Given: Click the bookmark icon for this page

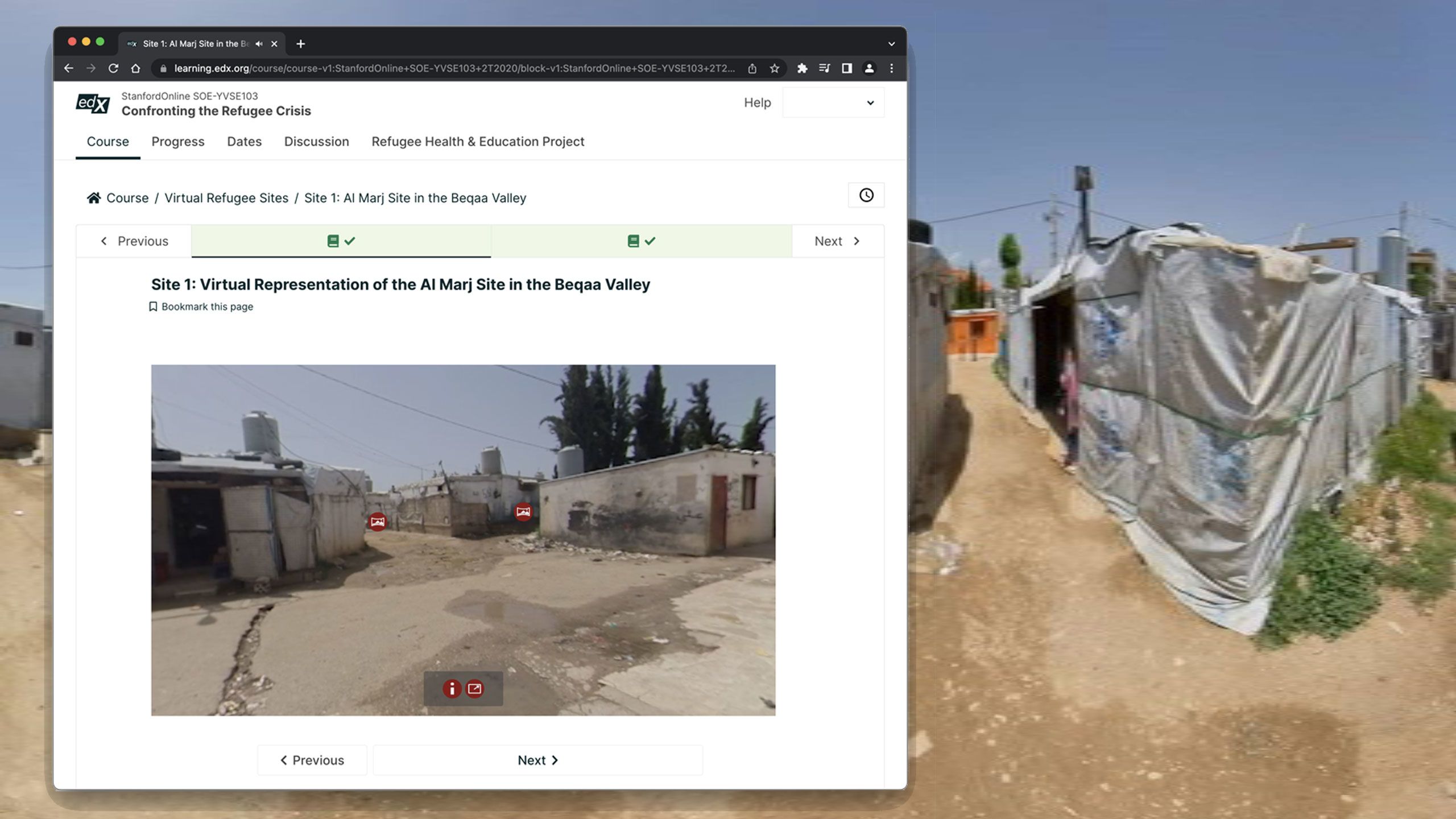Looking at the screenshot, I should (x=153, y=307).
